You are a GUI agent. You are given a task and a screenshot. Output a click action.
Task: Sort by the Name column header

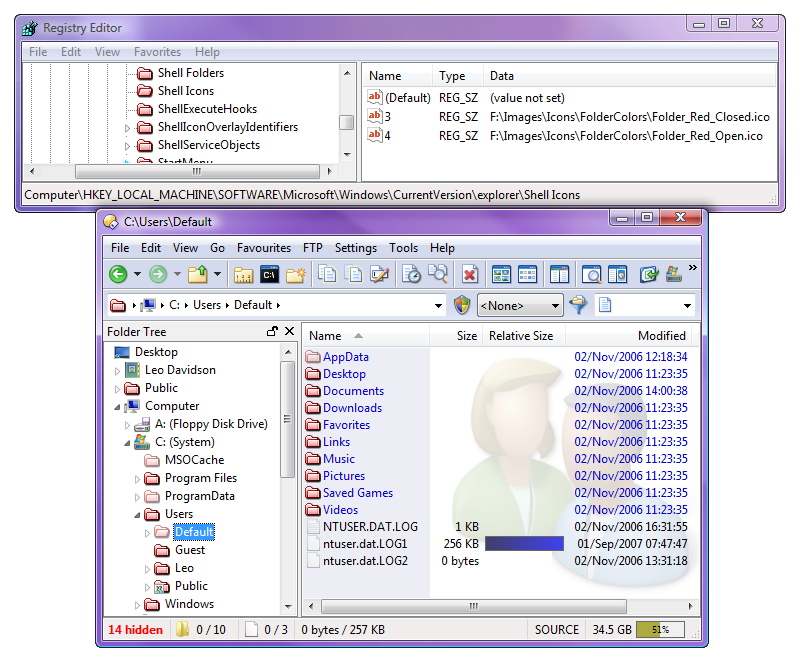[366, 336]
